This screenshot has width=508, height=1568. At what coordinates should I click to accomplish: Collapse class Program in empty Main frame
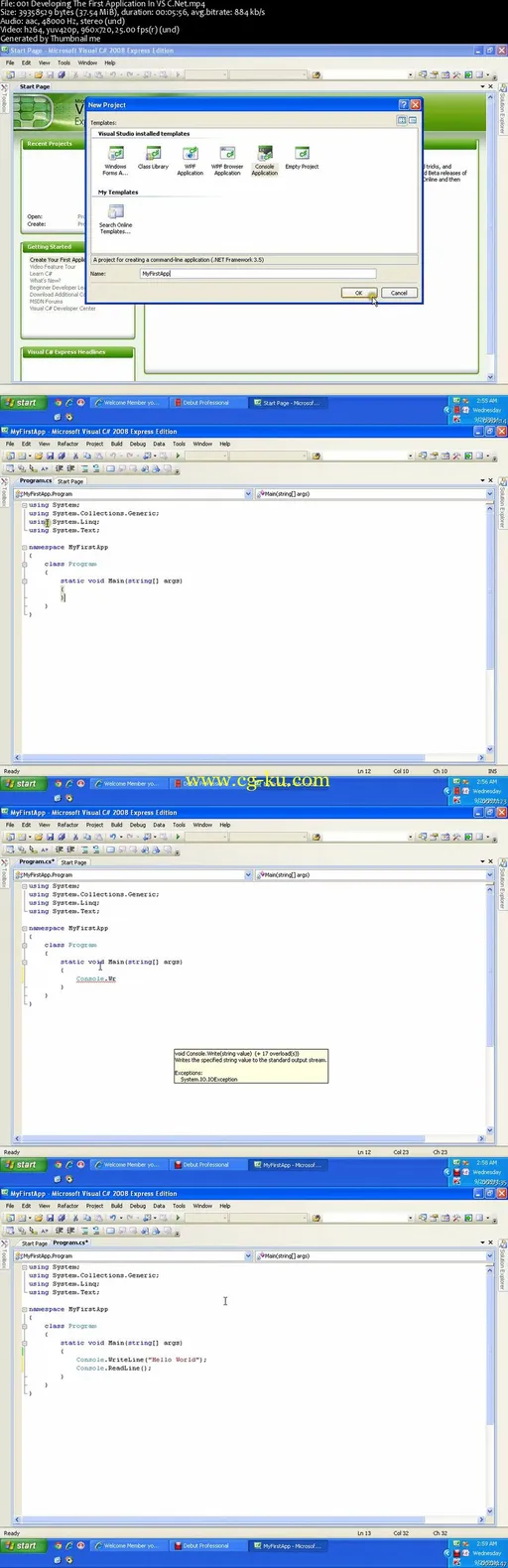pos(25,564)
